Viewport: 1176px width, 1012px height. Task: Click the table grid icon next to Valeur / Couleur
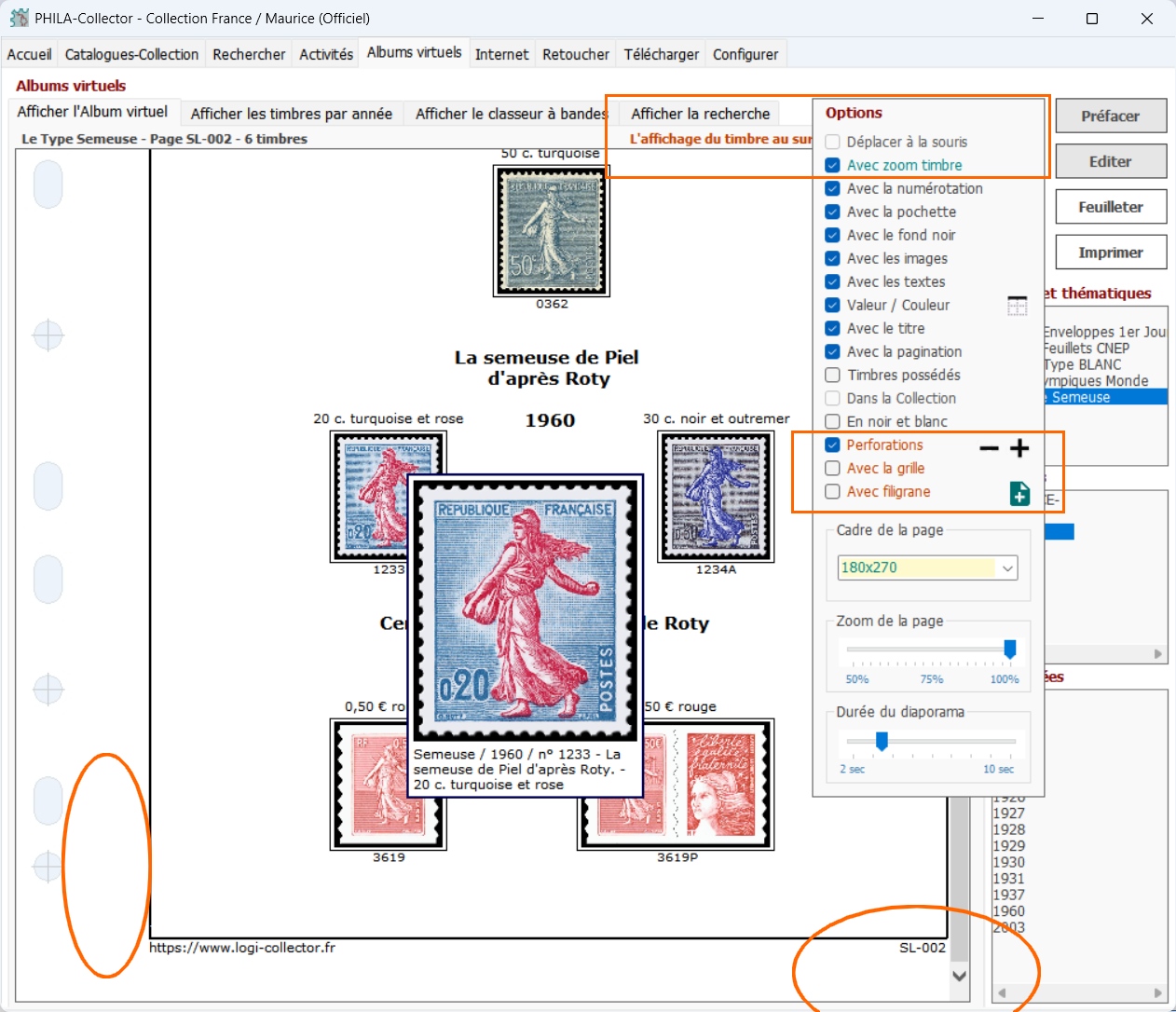click(x=1018, y=306)
